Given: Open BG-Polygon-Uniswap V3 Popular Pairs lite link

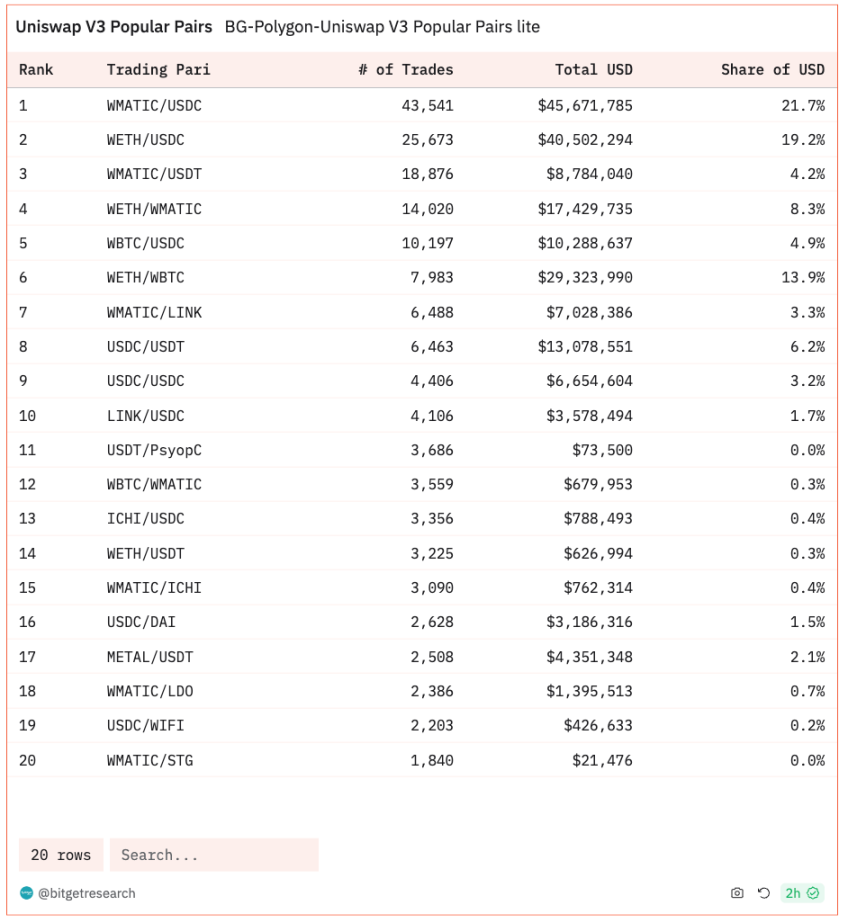Looking at the screenshot, I should 382,27.
